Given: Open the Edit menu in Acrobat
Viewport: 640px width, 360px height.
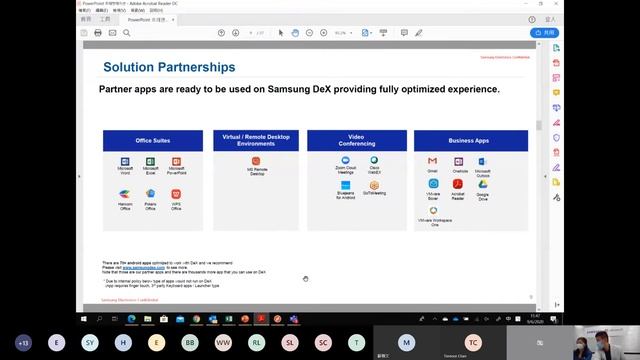Looking at the screenshot, I should (102, 10).
